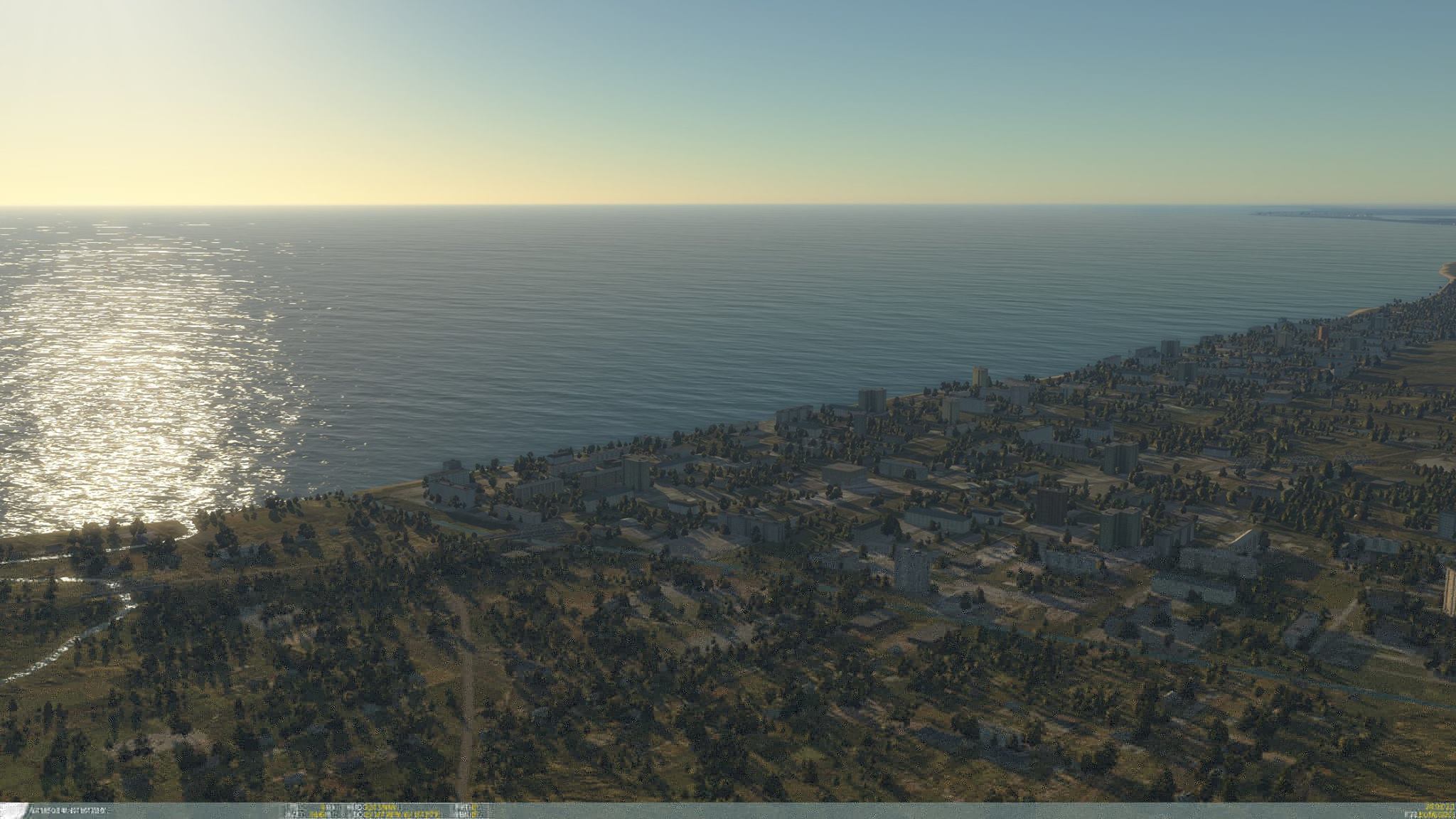Click the long yellow coordinates readout
Screen dimensions: 1456x819
(402, 815)
